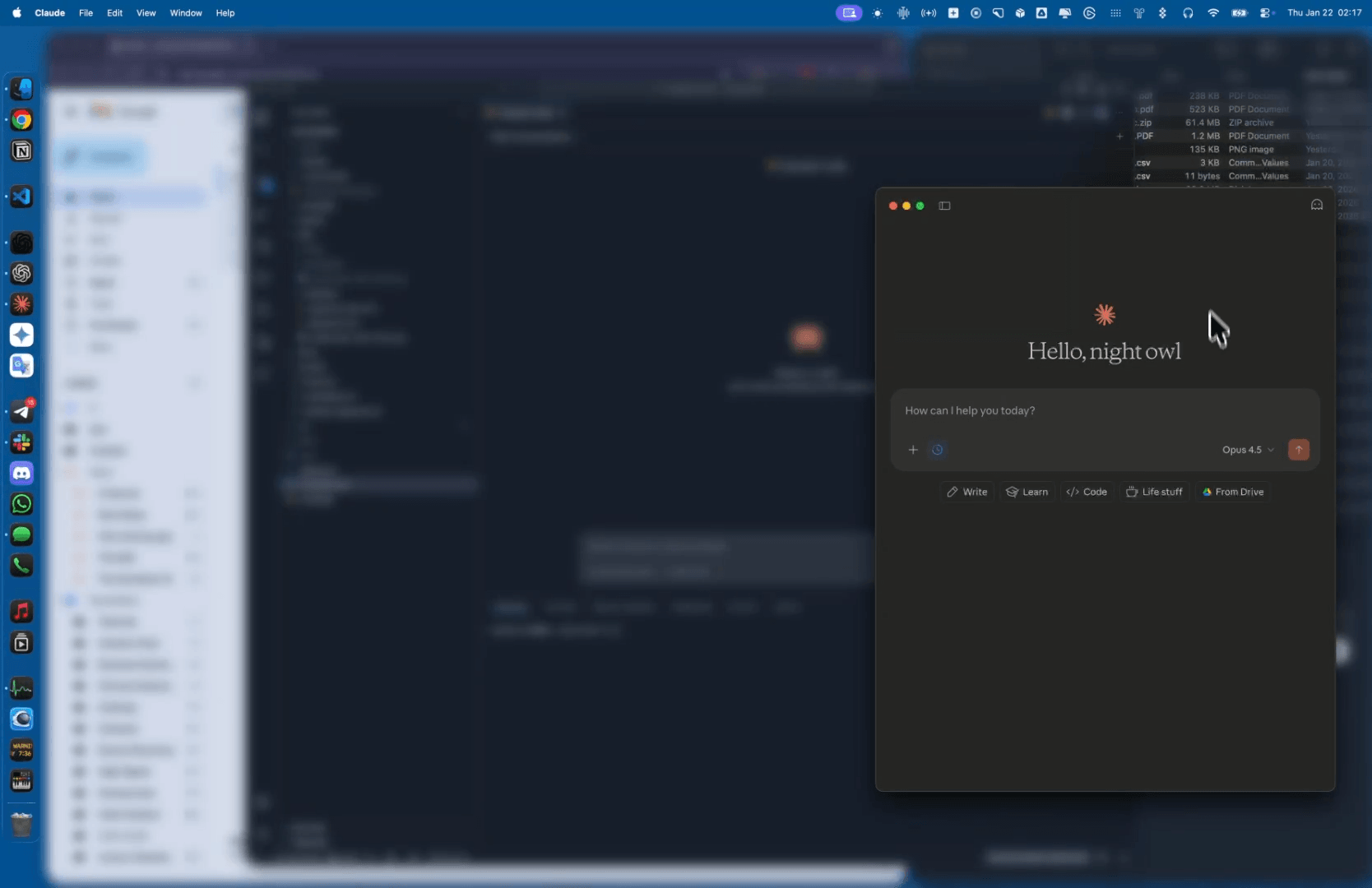Select the Write suggestion chip
Screen dimensions: 1372x888
pyautogui.click(x=966, y=492)
